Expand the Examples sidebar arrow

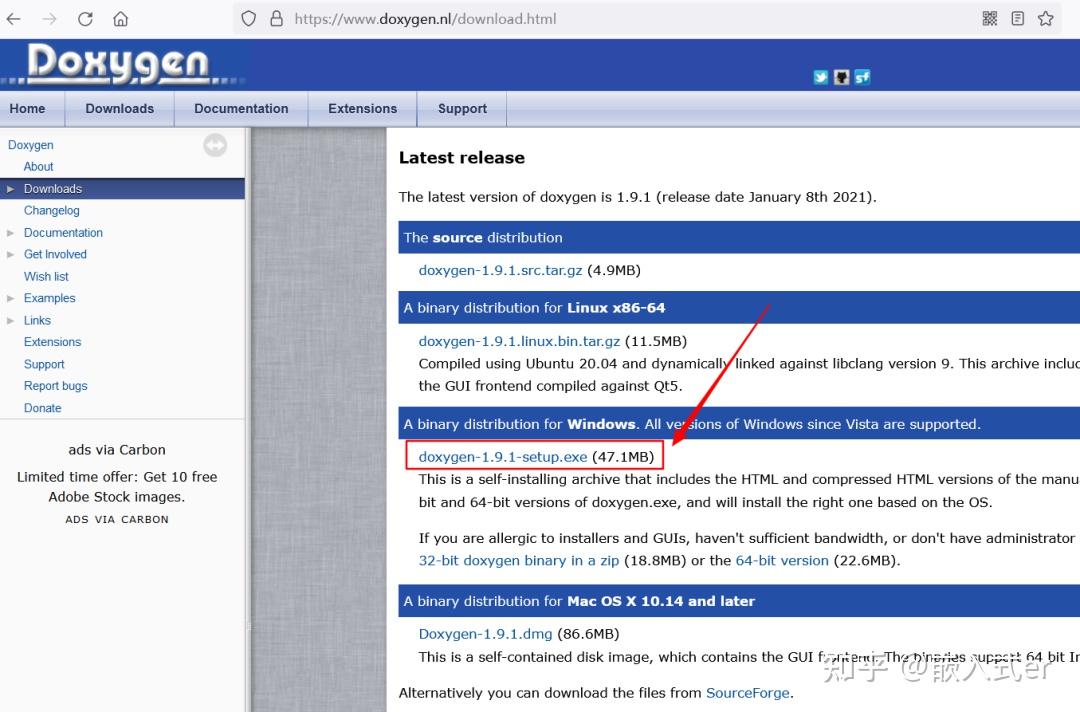[x=10, y=298]
